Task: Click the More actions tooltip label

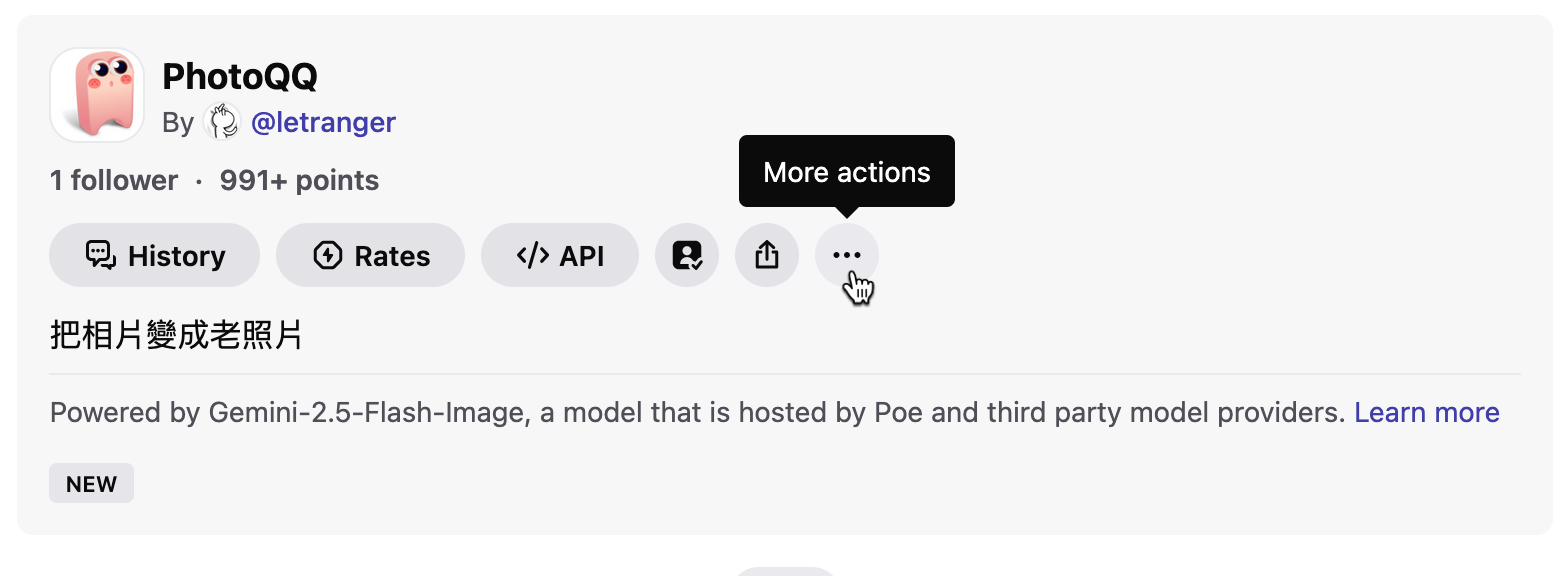Action: (x=847, y=172)
